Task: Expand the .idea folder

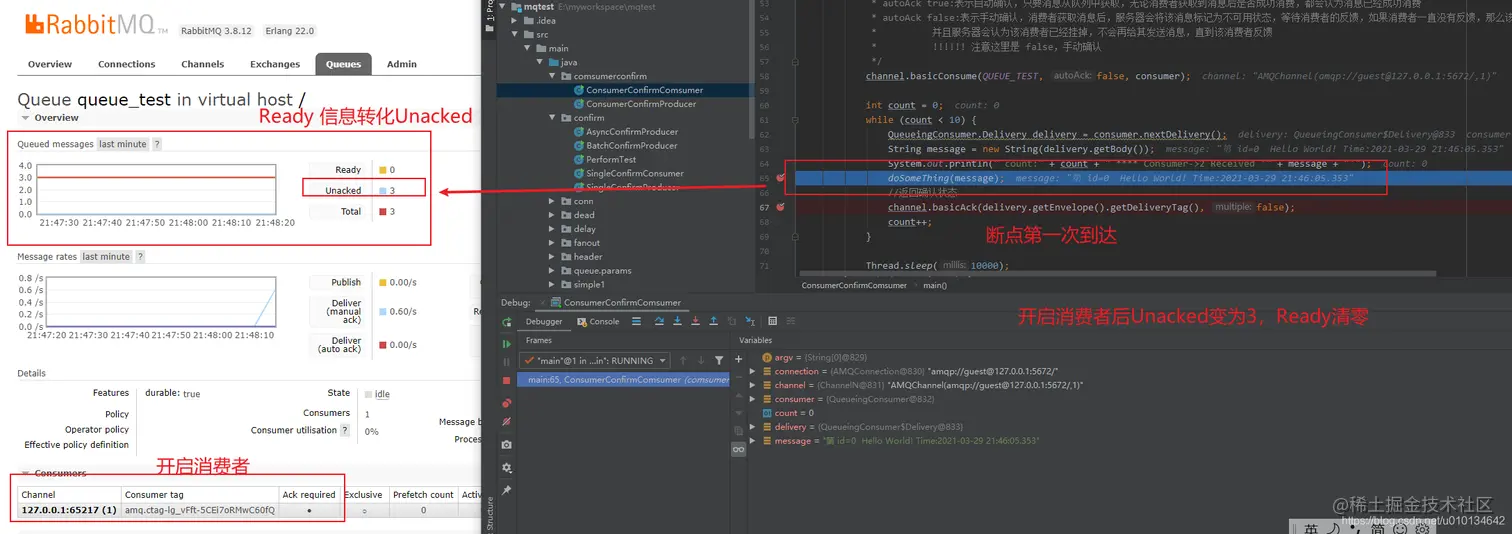Action: pyautogui.click(x=515, y=20)
